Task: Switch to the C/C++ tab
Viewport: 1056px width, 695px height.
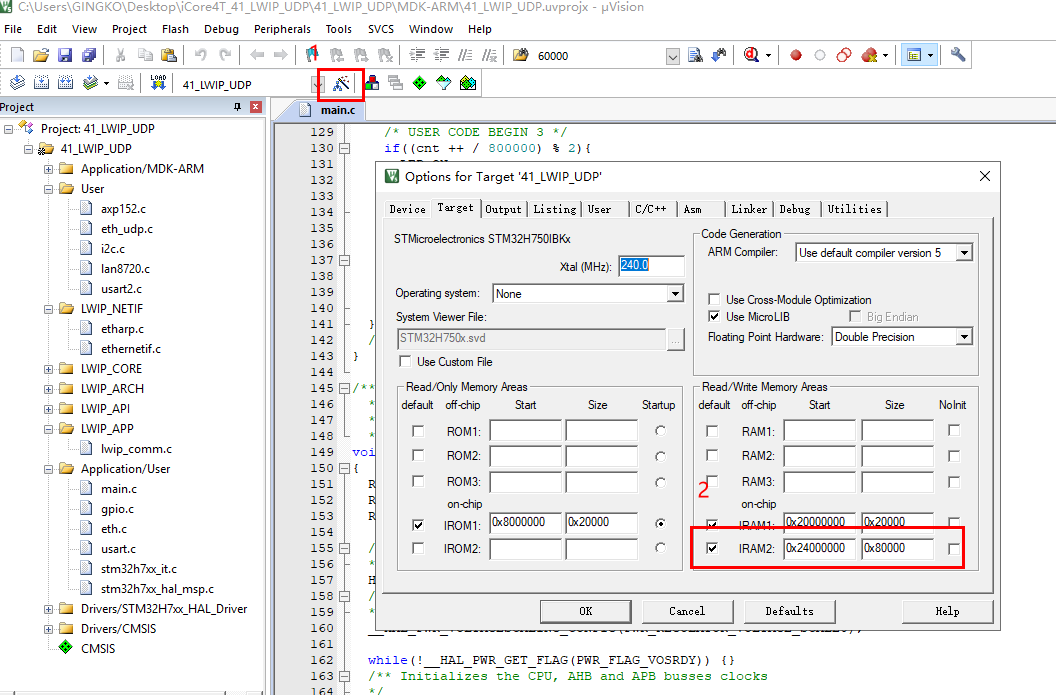Action: coord(650,209)
